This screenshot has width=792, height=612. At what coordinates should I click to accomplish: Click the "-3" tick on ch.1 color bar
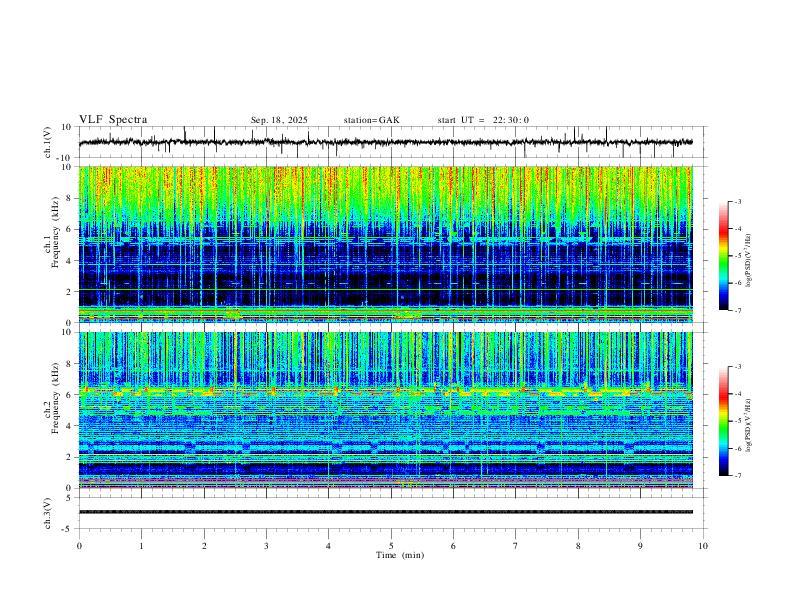[737, 201]
